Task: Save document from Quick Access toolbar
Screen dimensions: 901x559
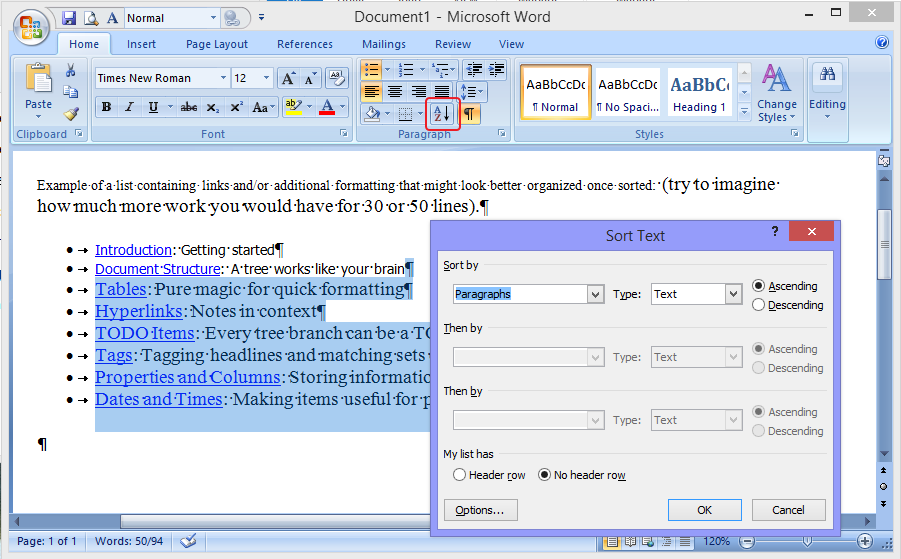Action: (69, 18)
